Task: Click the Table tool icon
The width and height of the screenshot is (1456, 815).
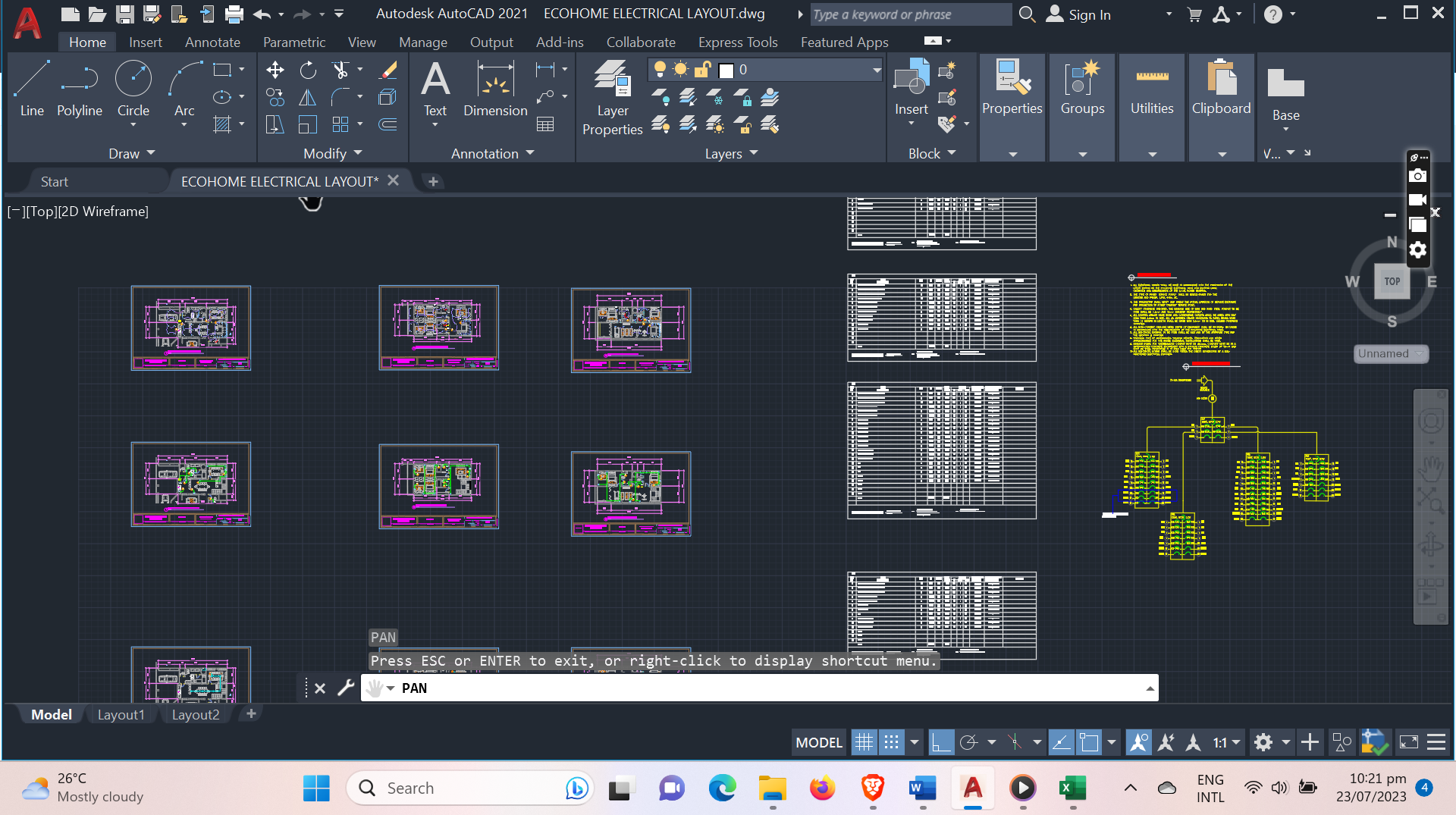Action: 545,124
